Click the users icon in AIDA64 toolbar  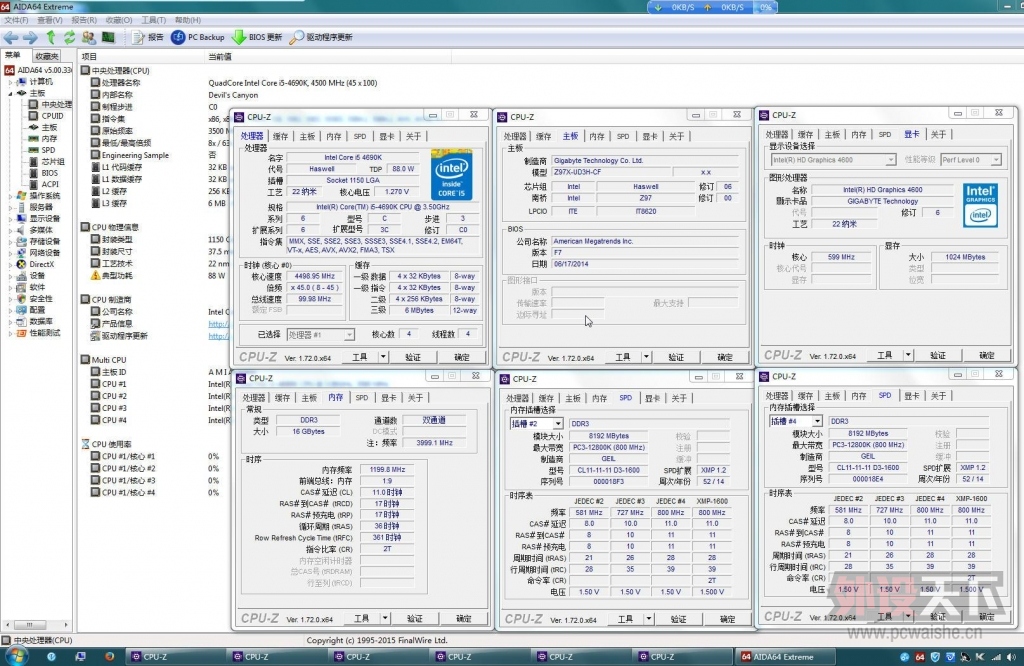[88, 37]
